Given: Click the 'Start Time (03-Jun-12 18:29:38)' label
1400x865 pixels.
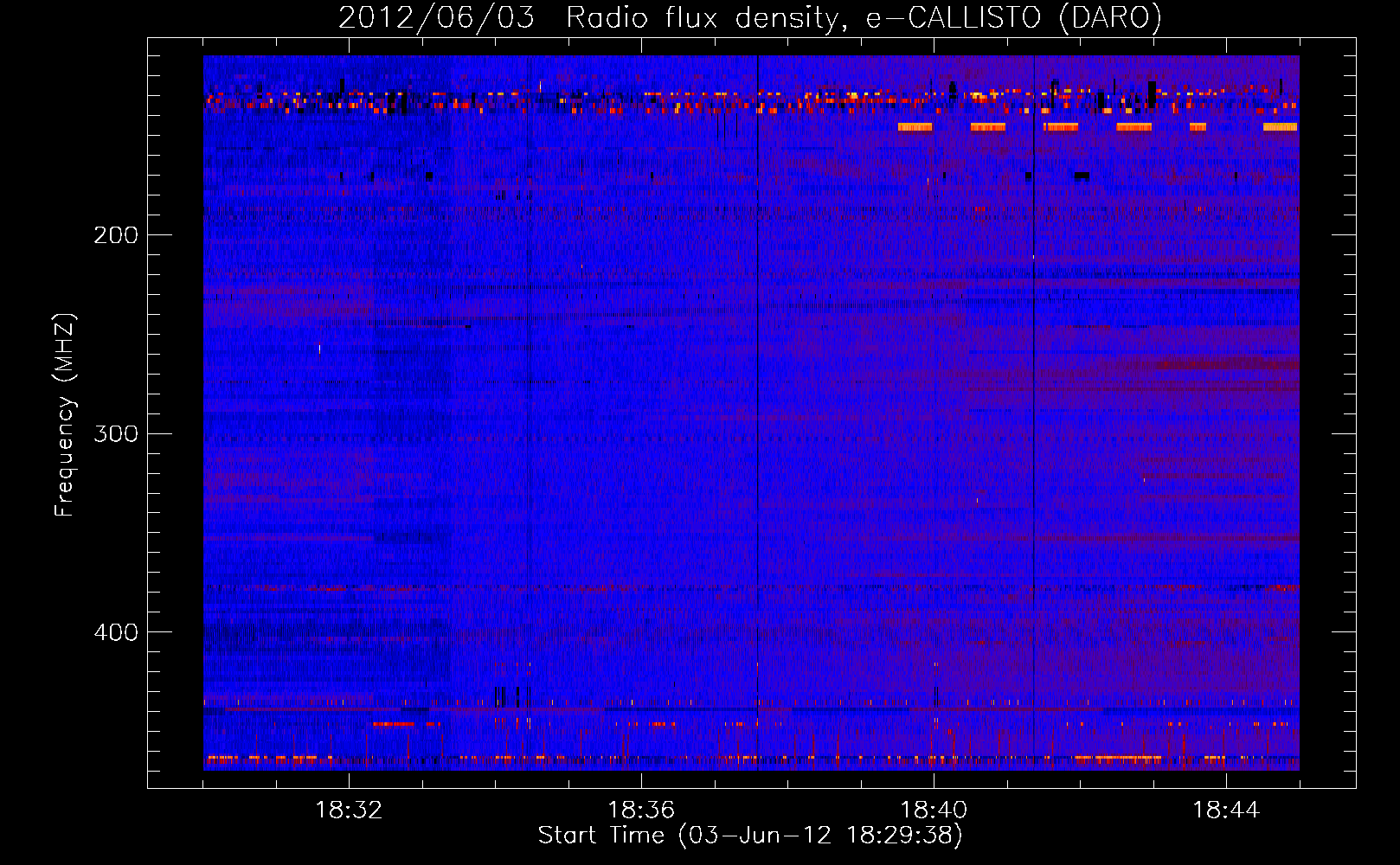Looking at the screenshot, I should point(750,836).
